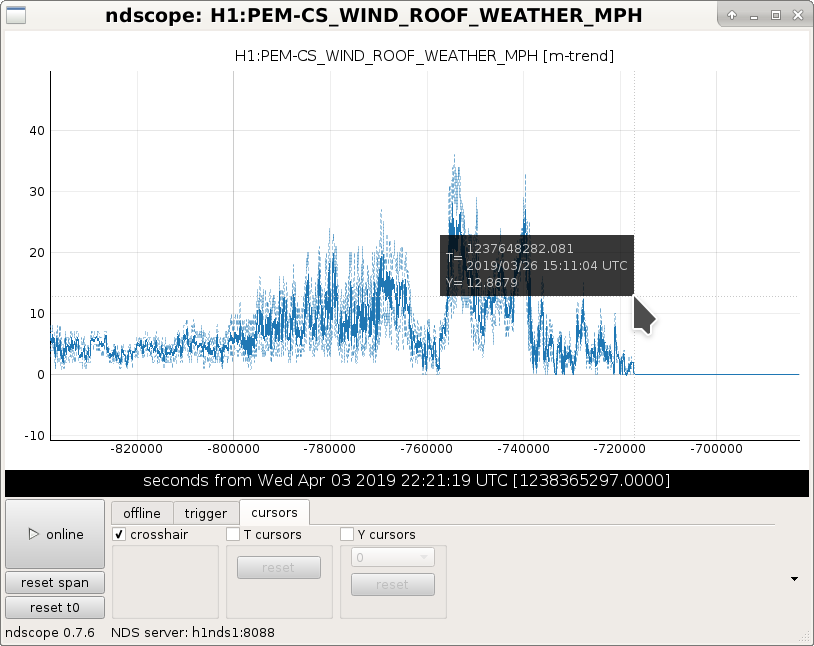The width and height of the screenshot is (814, 646).
Task: Click the window menu icon in title bar
Action: tap(16, 15)
